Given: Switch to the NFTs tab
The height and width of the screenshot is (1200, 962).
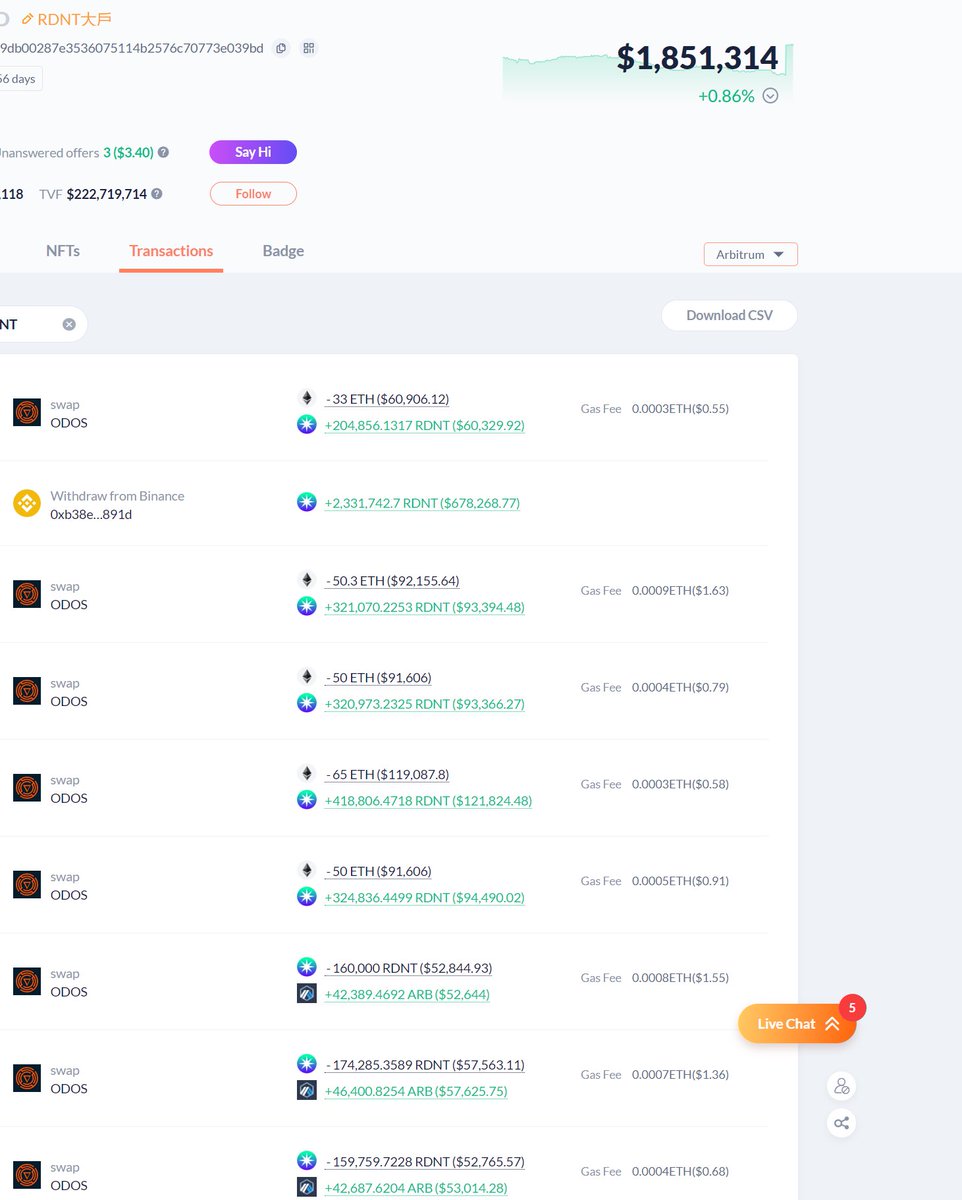Looking at the screenshot, I should pos(63,251).
